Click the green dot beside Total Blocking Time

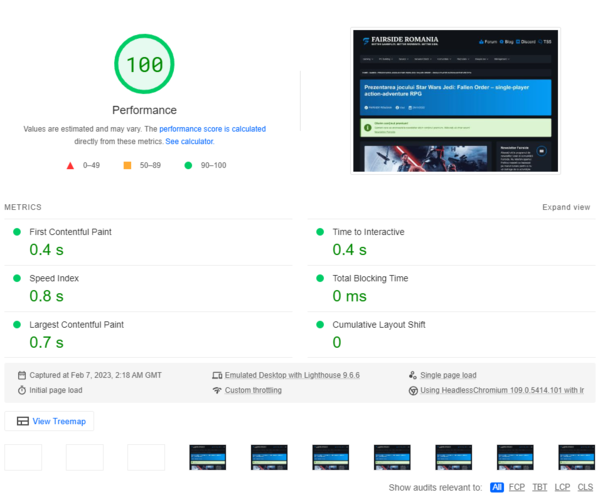[320, 278]
